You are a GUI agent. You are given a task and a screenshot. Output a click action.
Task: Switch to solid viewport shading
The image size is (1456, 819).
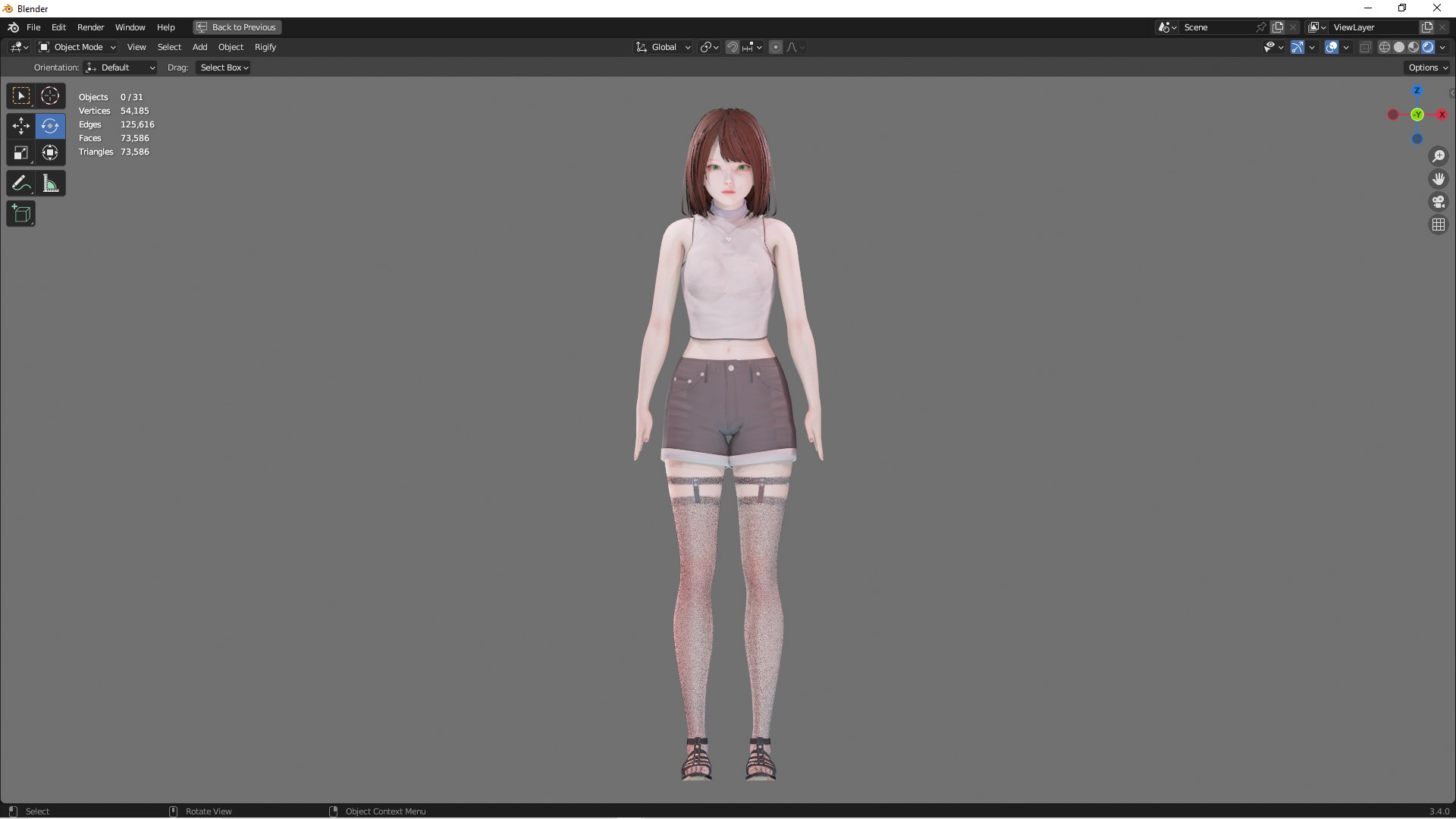pos(1399,47)
